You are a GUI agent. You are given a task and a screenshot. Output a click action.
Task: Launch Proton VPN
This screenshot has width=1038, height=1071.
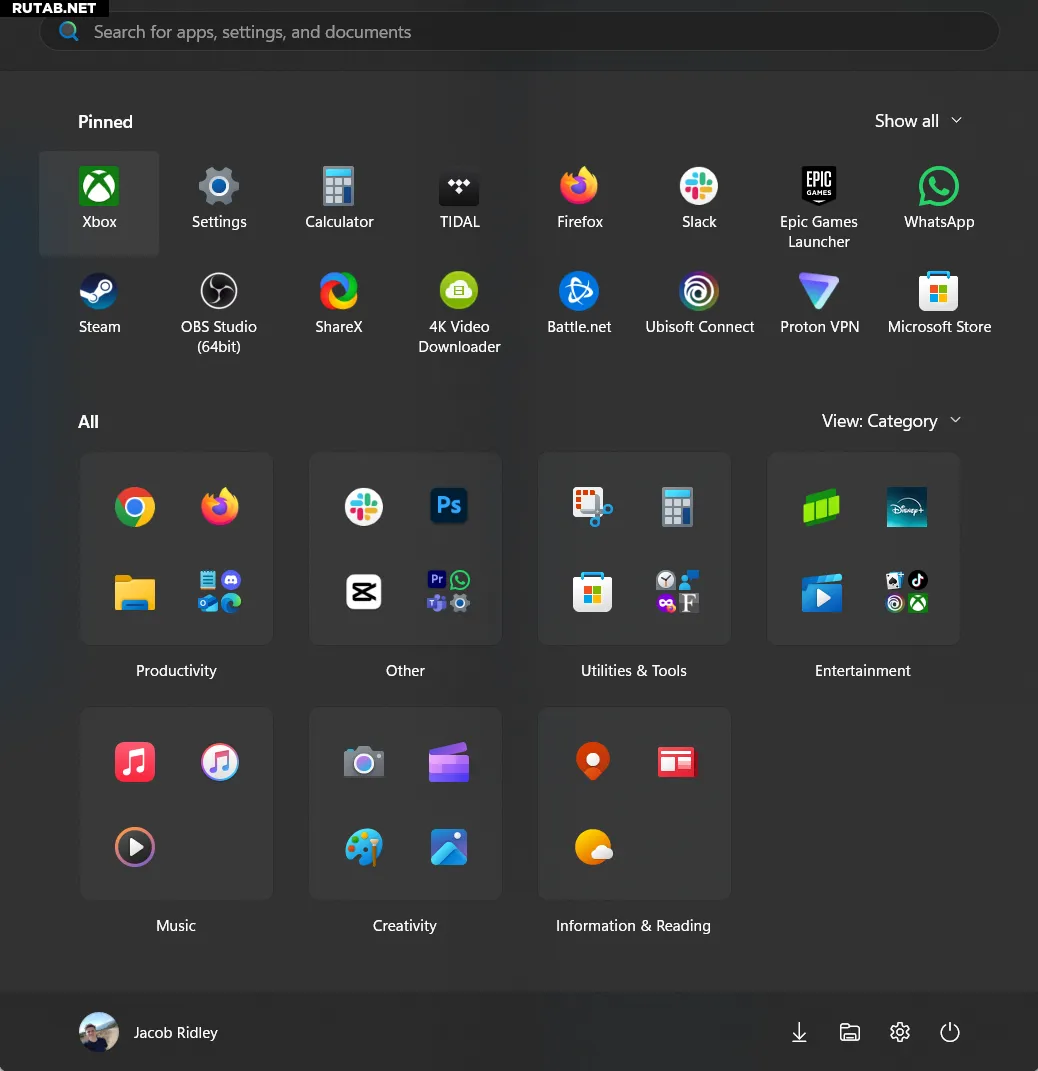[x=819, y=306]
